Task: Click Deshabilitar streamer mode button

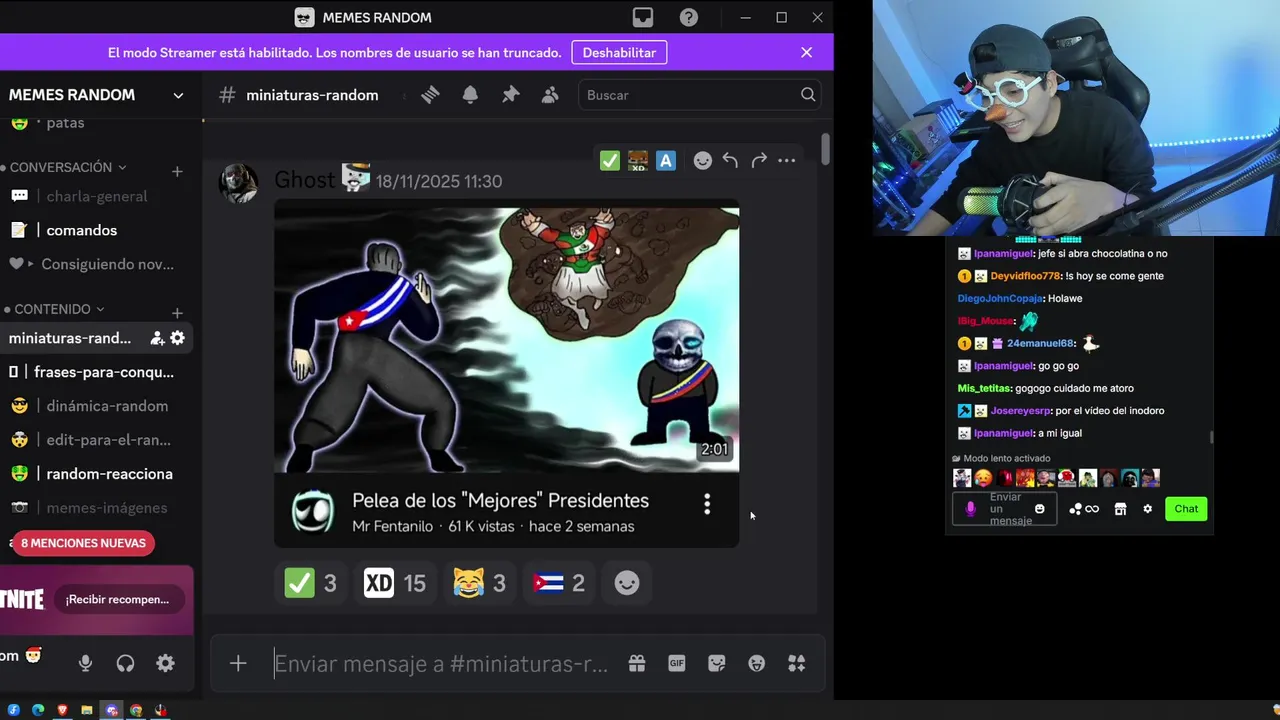Action: [x=619, y=52]
